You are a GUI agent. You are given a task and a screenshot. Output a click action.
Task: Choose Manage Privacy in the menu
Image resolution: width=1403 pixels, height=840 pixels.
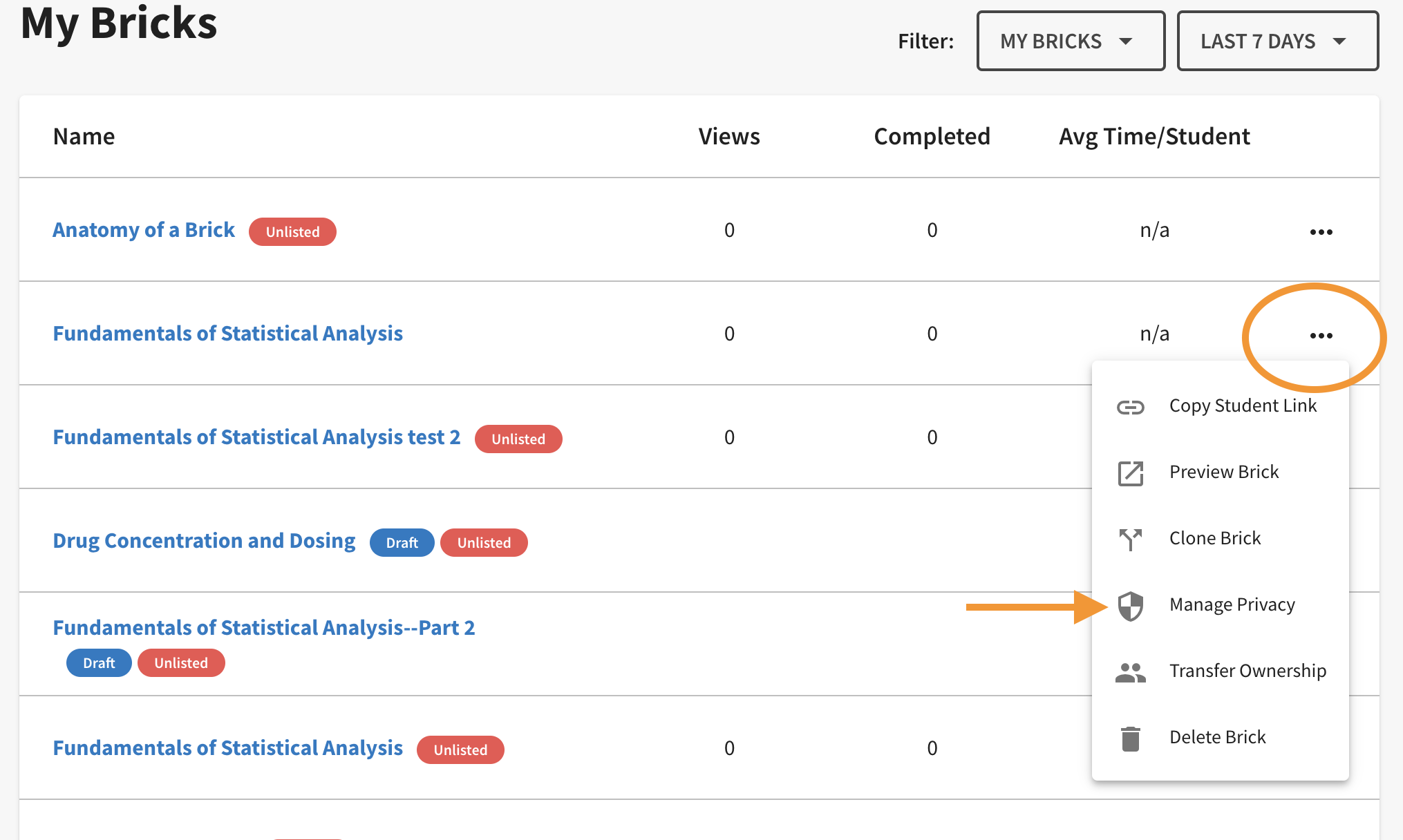tap(1221, 604)
